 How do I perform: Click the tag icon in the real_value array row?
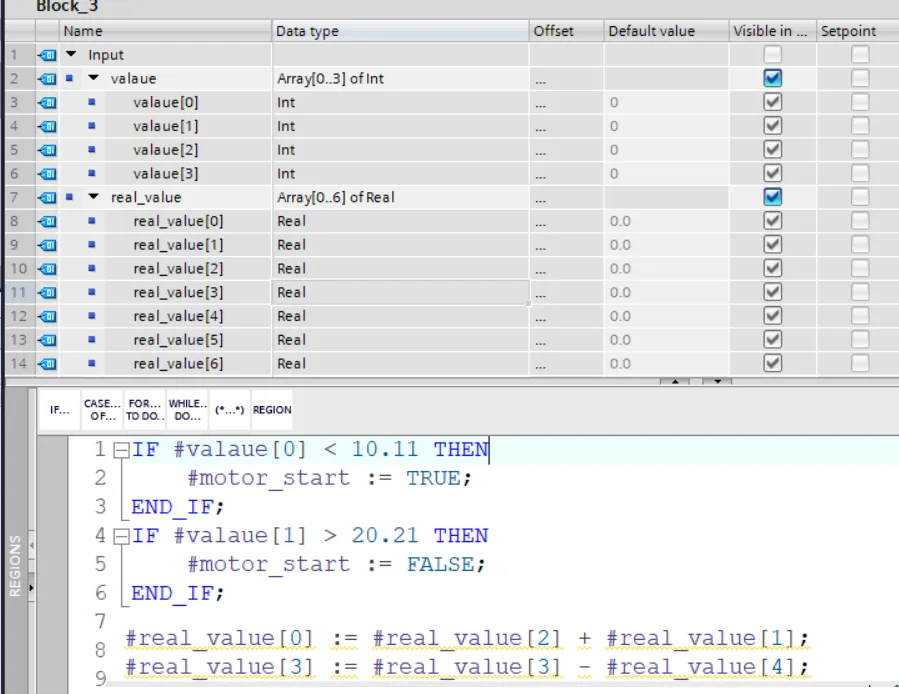pyautogui.click(x=47, y=197)
